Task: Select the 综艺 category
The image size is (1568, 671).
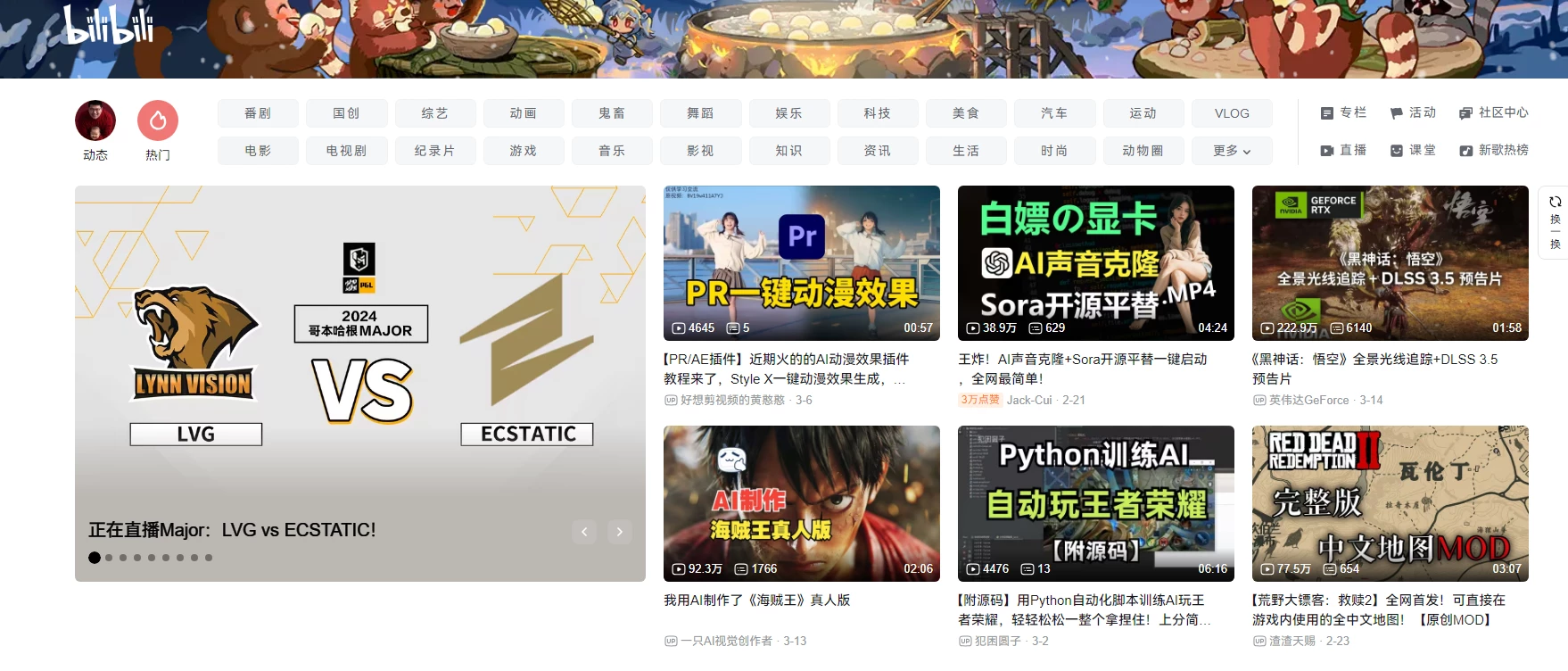Action: click(x=435, y=113)
